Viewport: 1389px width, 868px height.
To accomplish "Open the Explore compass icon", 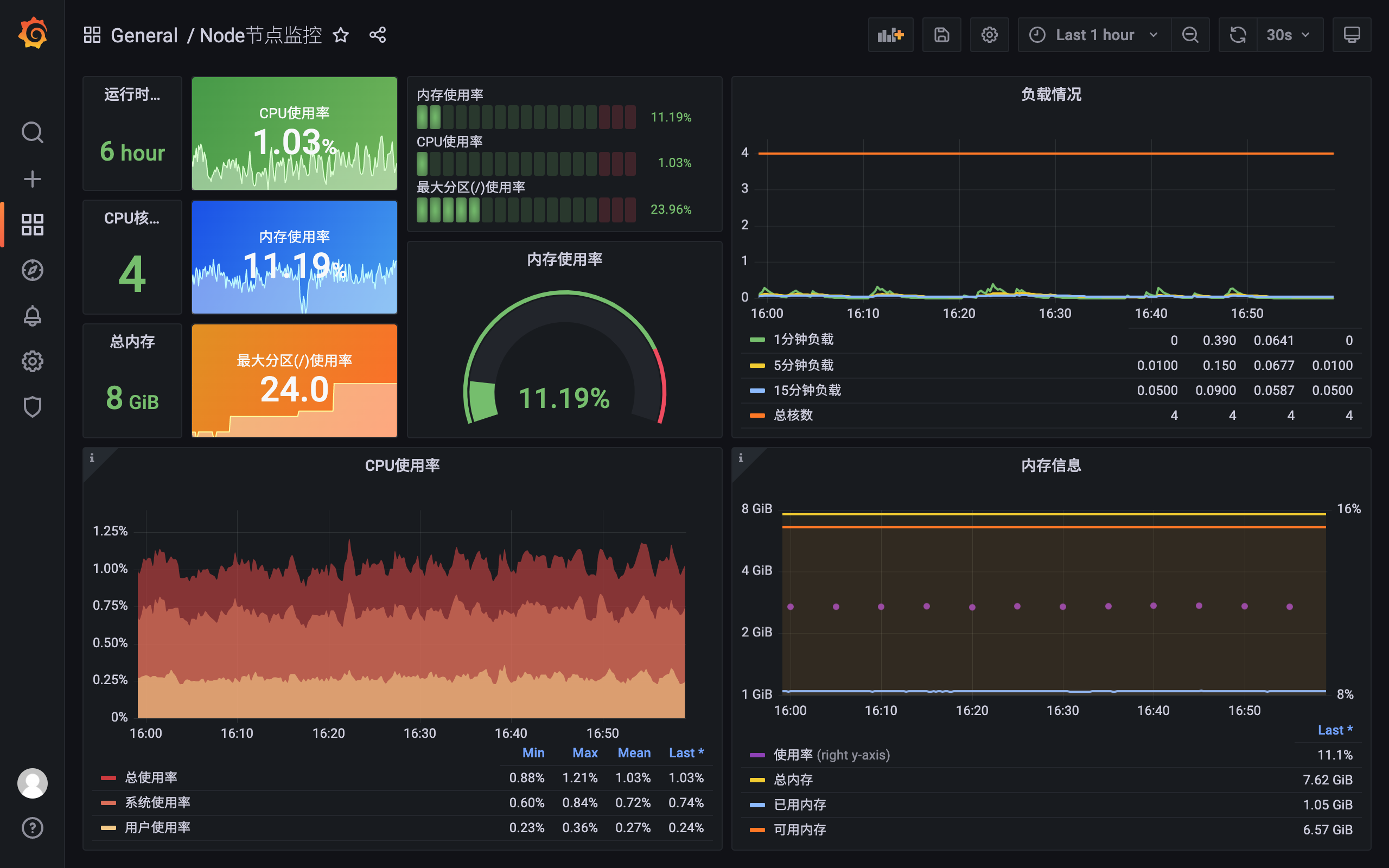I will pyautogui.click(x=33, y=270).
